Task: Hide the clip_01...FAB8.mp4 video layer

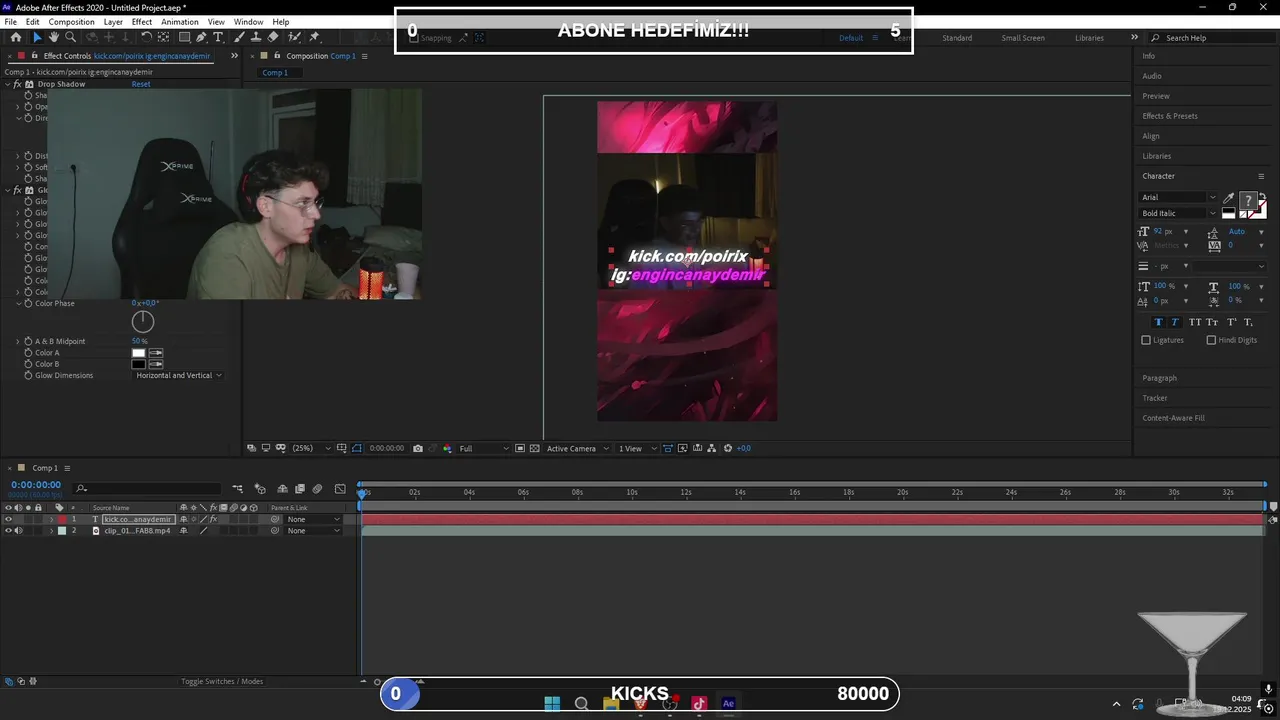Action: coord(8,531)
